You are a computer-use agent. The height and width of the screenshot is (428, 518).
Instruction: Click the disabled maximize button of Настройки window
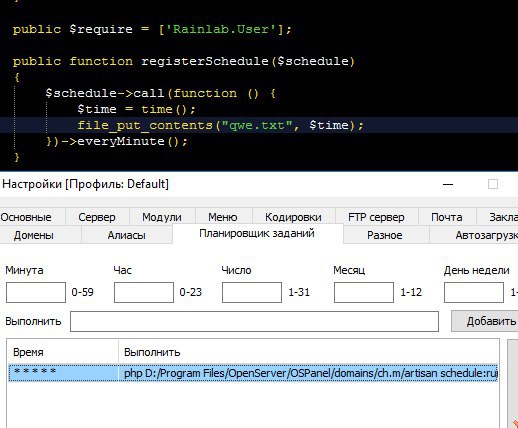493,184
